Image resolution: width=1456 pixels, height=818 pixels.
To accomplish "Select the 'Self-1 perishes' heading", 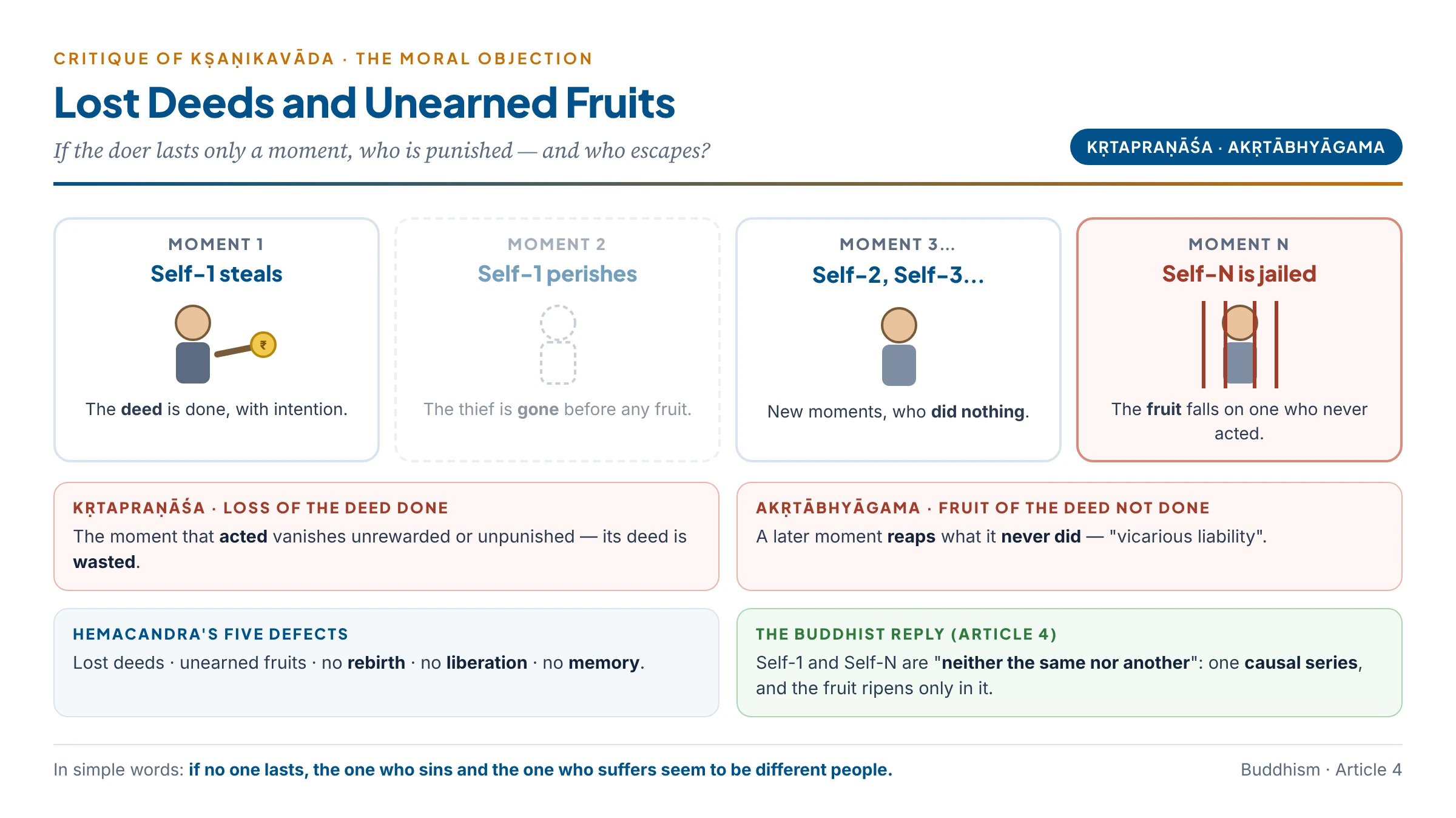I will (557, 274).
